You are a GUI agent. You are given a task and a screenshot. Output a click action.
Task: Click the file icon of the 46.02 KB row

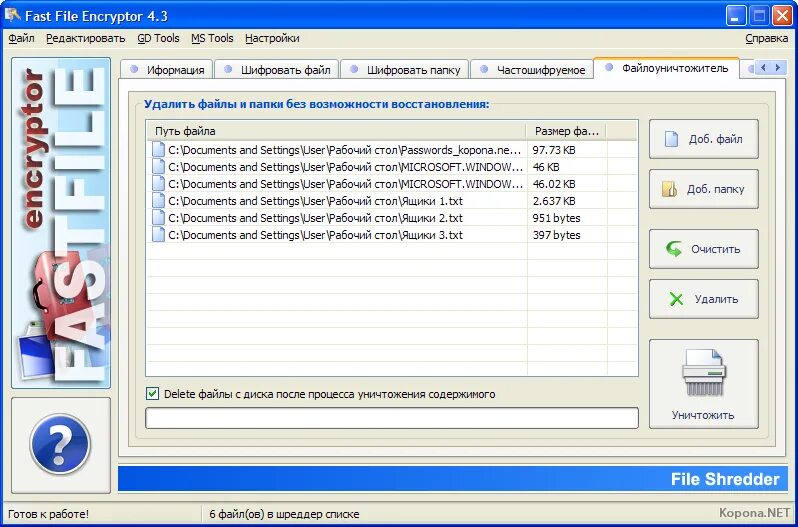pos(159,184)
